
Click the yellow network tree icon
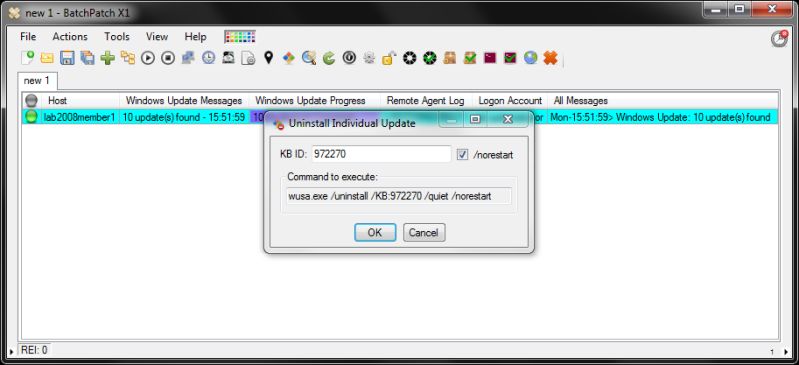(x=128, y=58)
